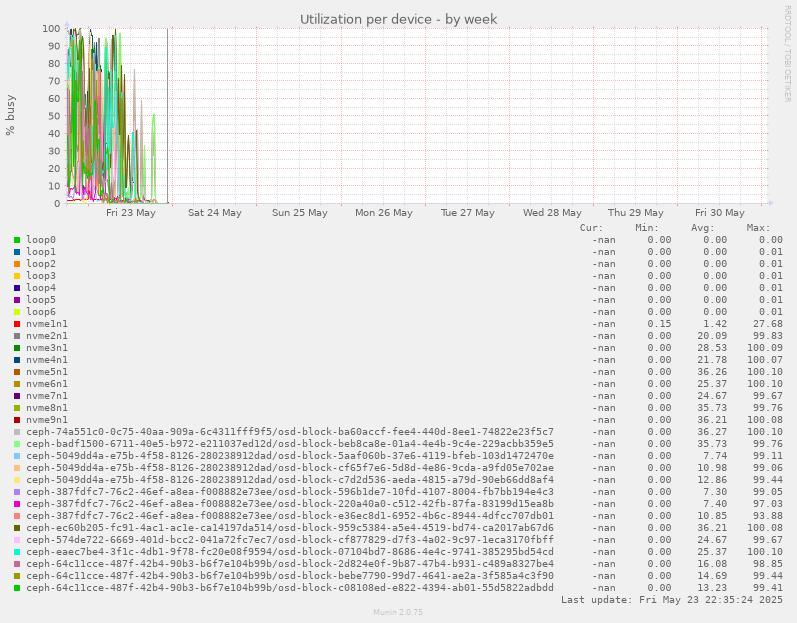797x623 pixels.
Task: Select the ceph-eaec7be4 osd-block-07104bd7 legend entry
Action: coord(290,552)
